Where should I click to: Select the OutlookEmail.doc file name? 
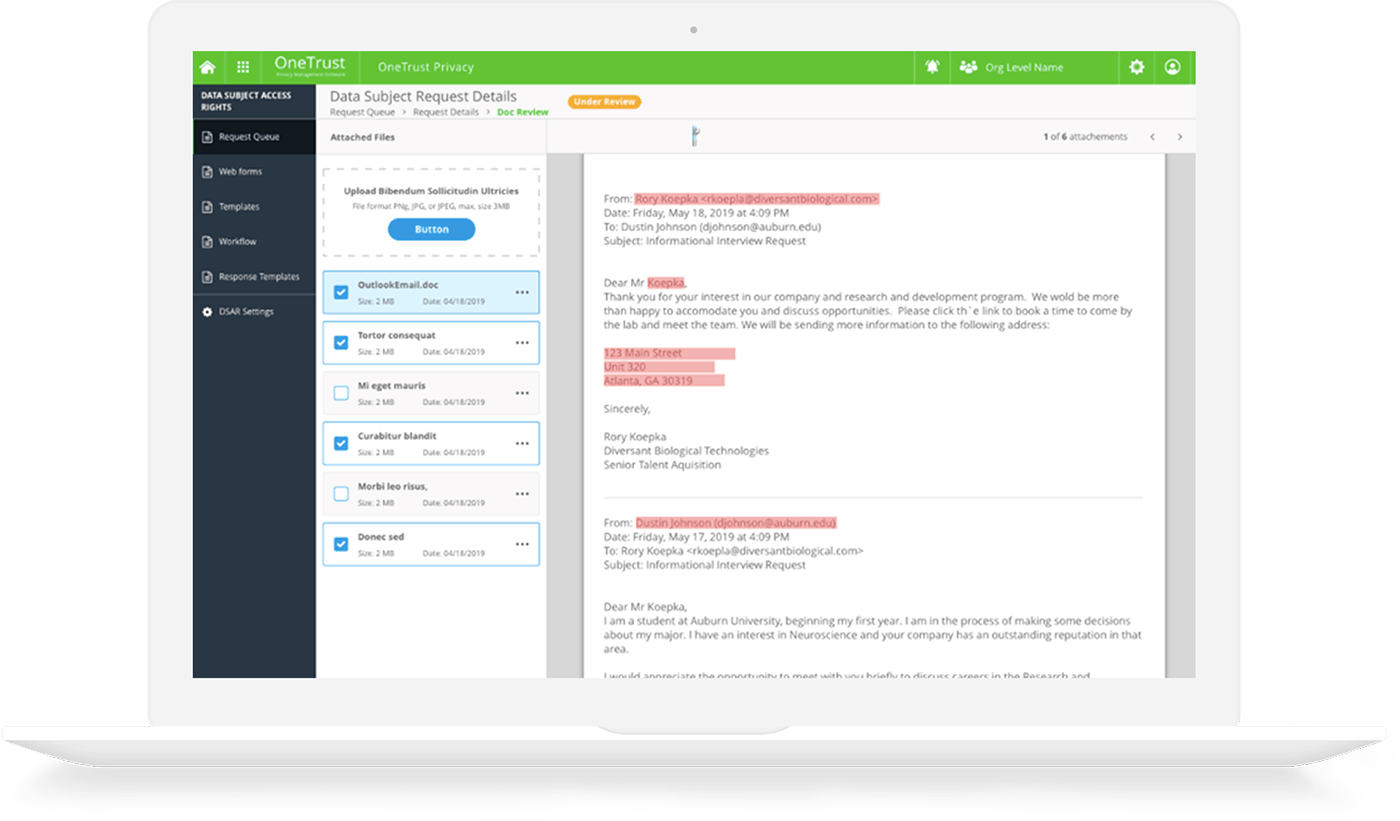398,285
